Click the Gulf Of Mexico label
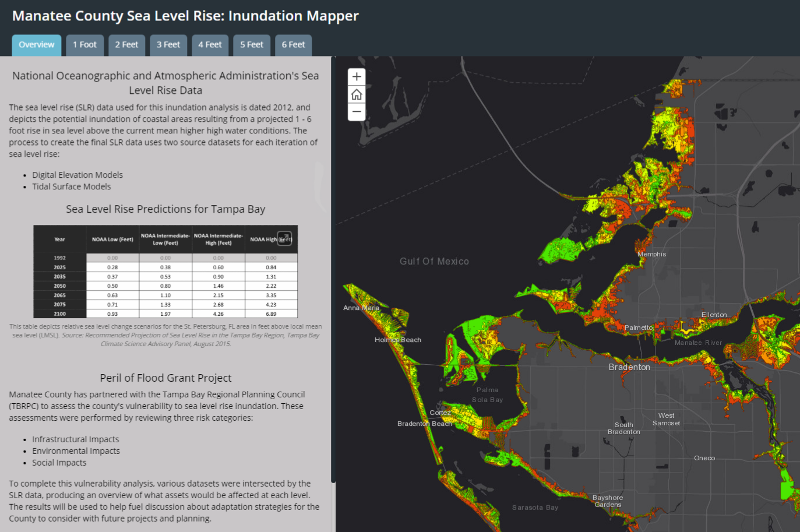Image resolution: width=800 pixels, height=532 pixels. (433, 261)
